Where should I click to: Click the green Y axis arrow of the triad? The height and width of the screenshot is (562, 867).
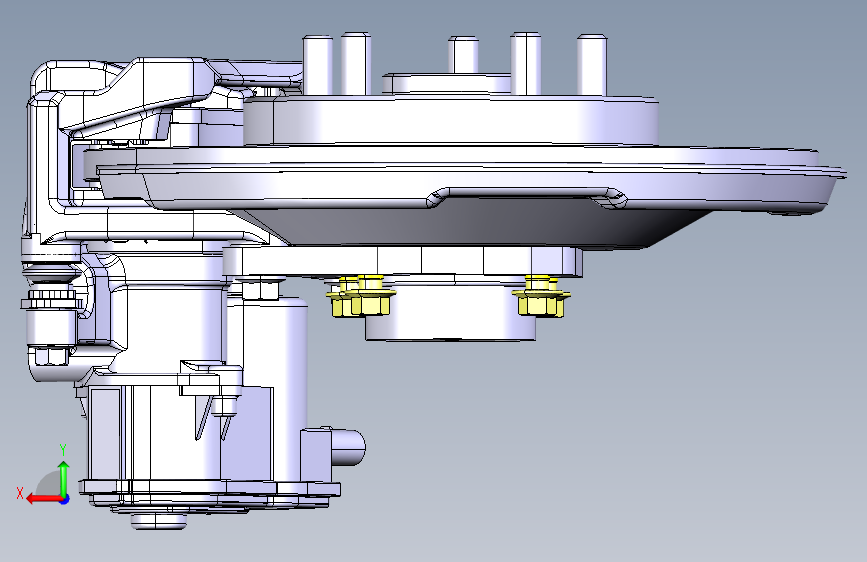64,479
